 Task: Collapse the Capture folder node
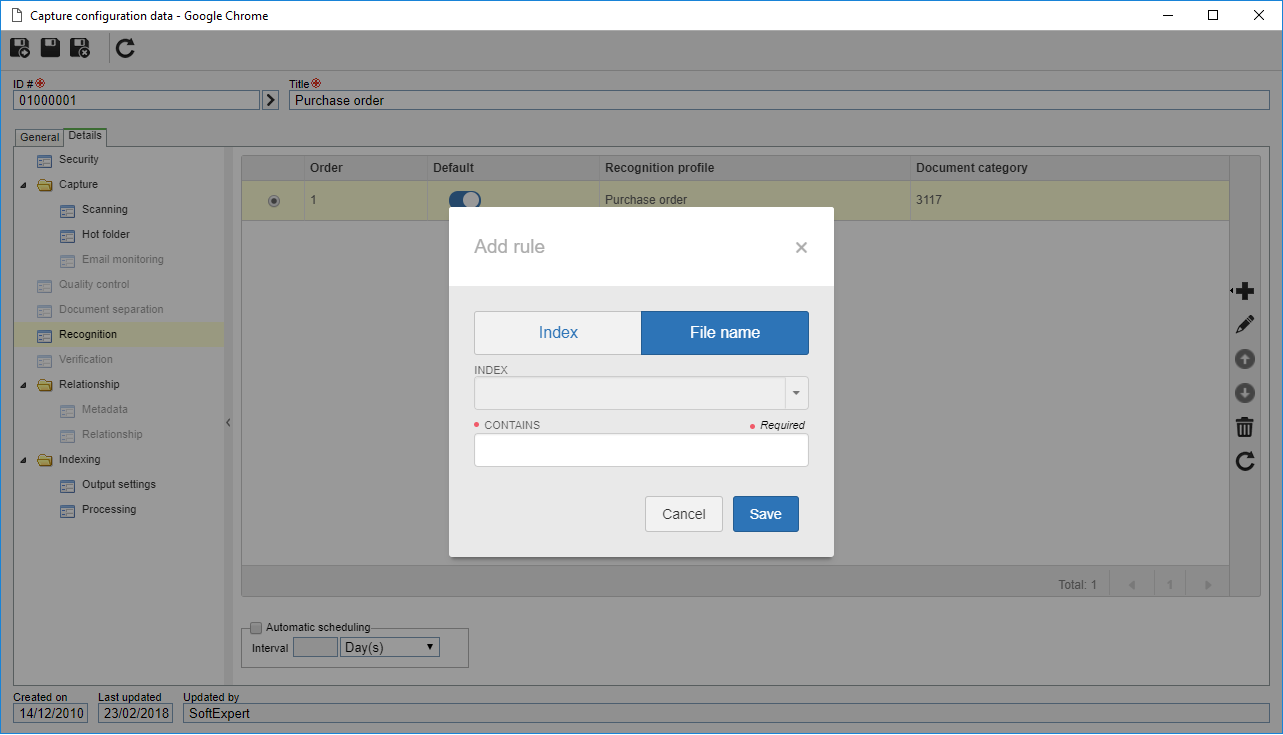tap(23, 185)
